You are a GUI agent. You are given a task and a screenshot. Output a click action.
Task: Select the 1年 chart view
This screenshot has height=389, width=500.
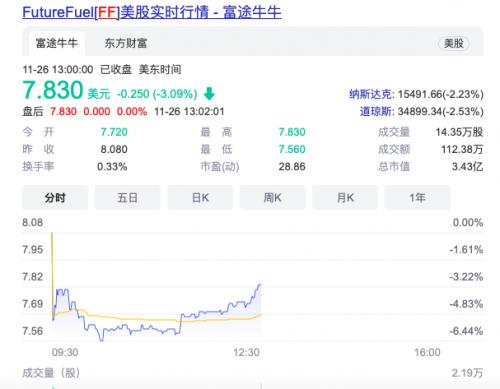[x=417, y=198]
